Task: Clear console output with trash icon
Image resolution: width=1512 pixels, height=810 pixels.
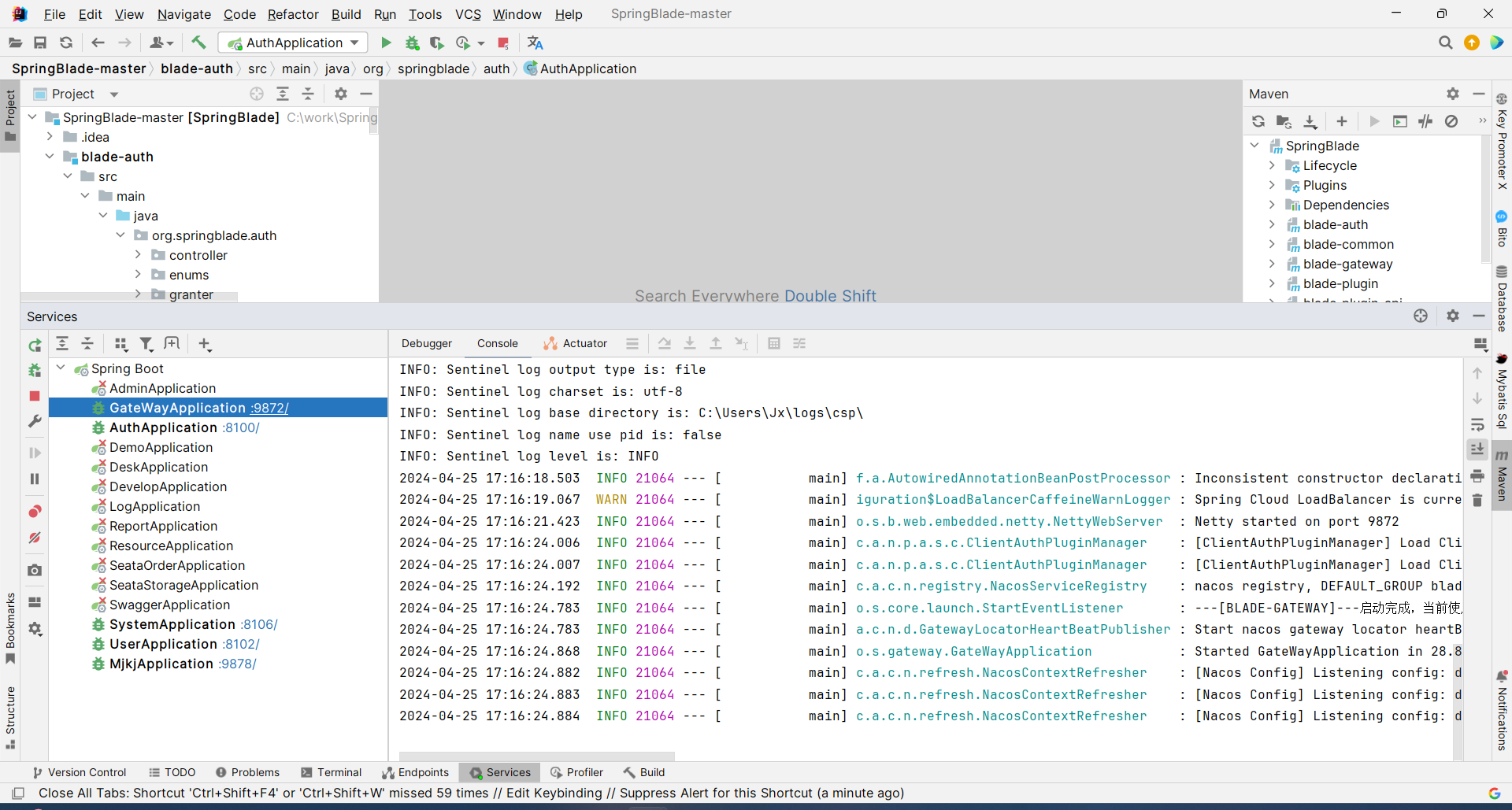Action: pos(1477,501)
